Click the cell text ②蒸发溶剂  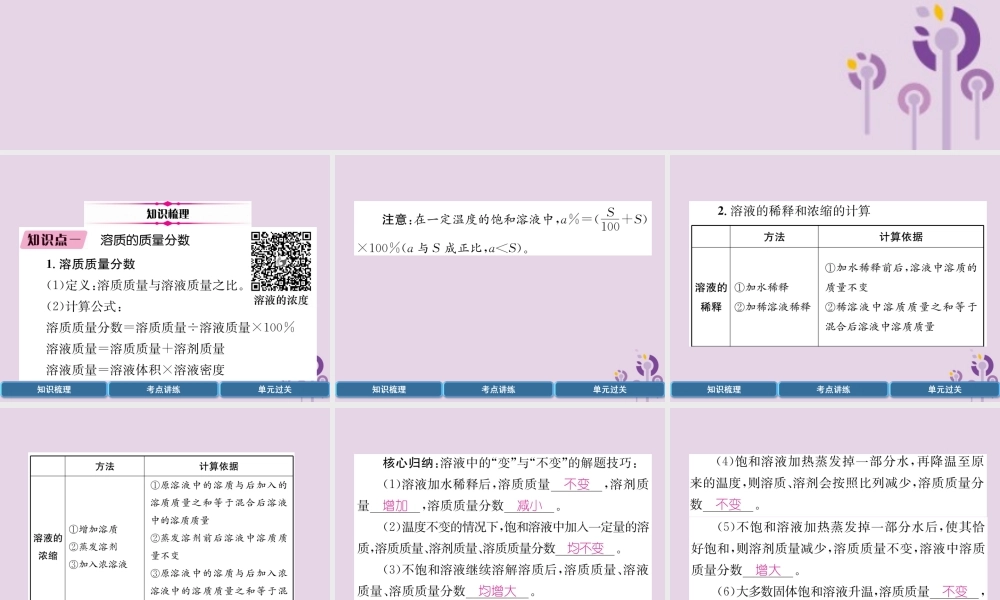(93, 546)
